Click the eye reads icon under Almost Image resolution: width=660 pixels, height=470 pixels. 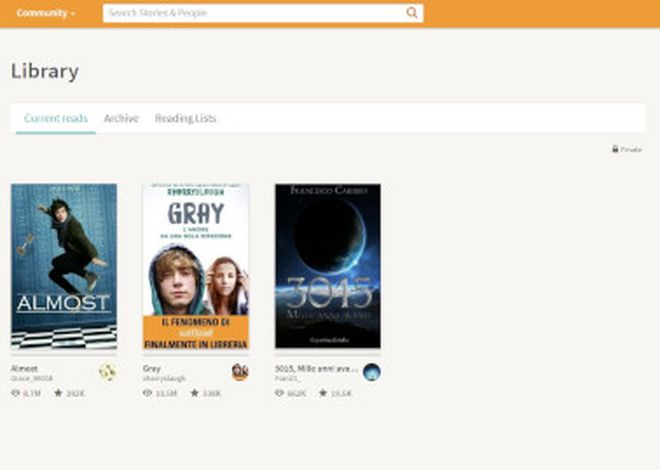pyautogui.click(x=16, y=393)
